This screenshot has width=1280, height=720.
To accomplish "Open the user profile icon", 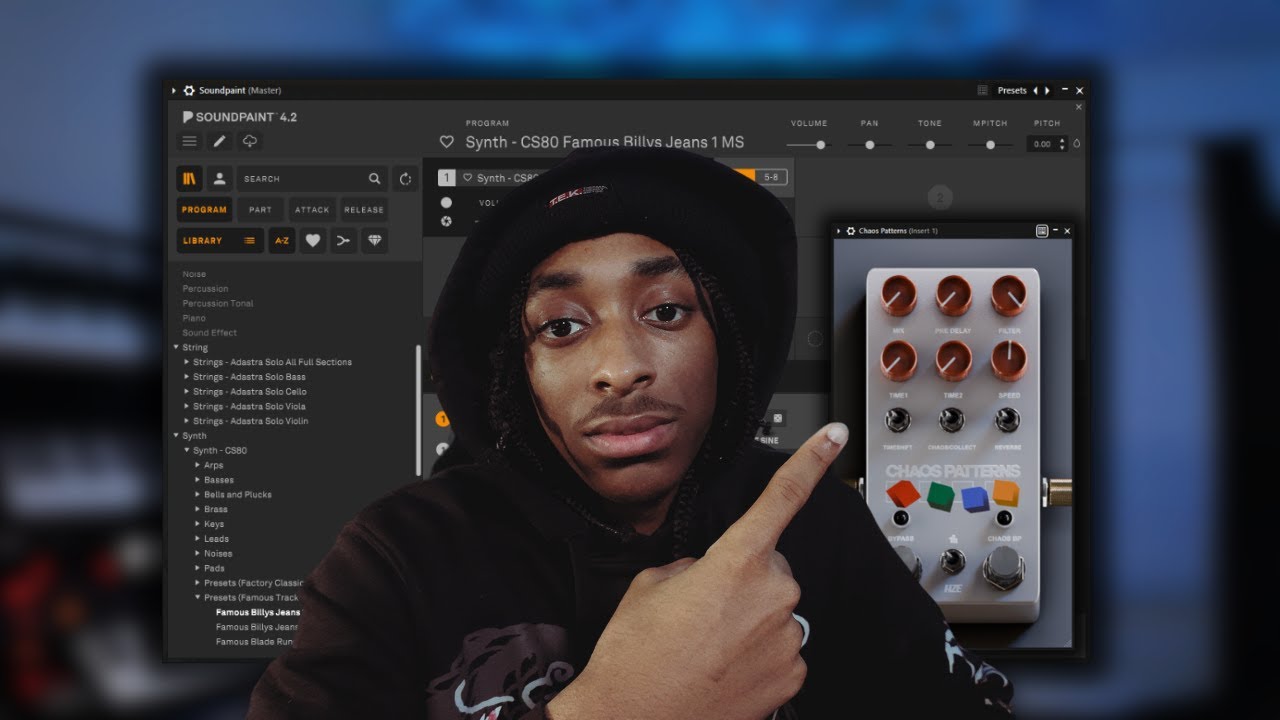I will 220,179.
